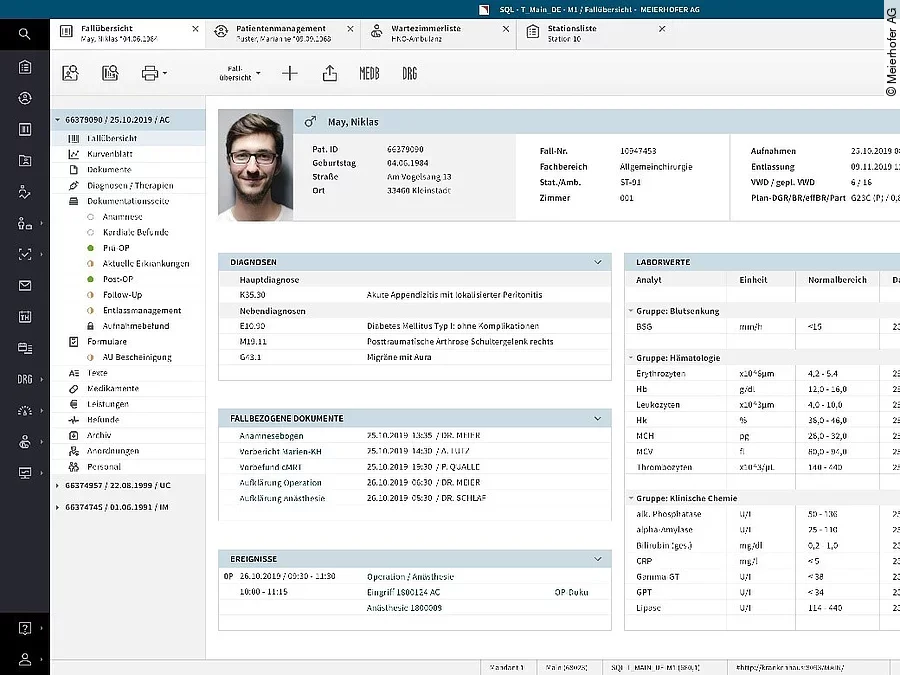
Task: Click the patient photo of Niklas May
Action: (x=256, y=165)
